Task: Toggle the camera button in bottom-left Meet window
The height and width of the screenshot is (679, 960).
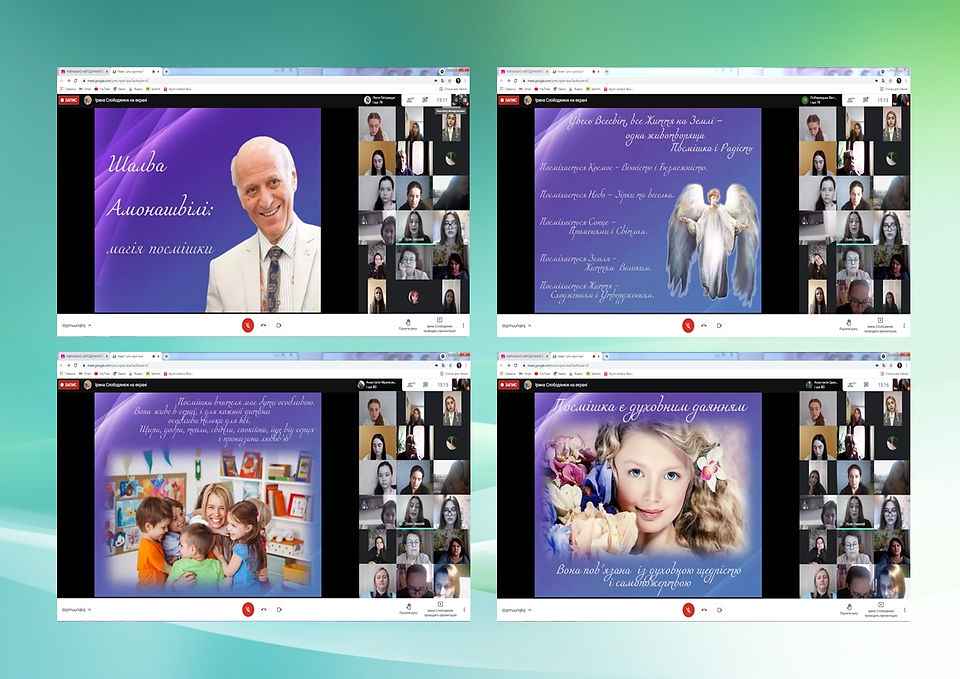Action: click(279, 609)
